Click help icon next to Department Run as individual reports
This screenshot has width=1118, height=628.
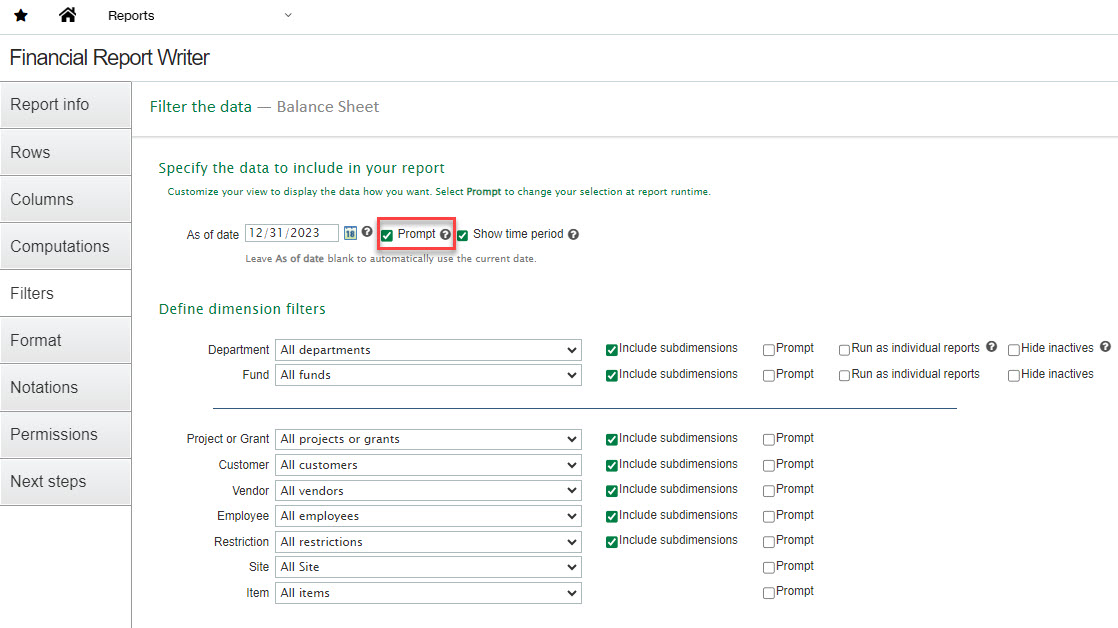point(991,347)
